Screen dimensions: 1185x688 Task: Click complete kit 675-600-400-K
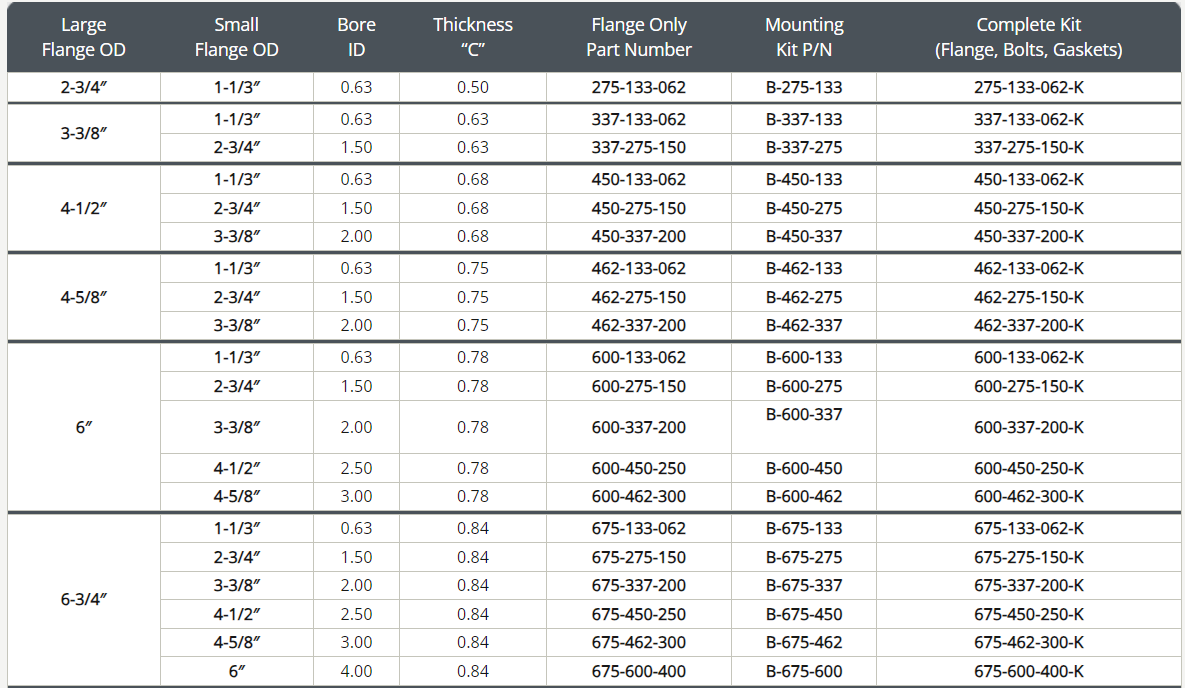click(x=1029, y=671)
